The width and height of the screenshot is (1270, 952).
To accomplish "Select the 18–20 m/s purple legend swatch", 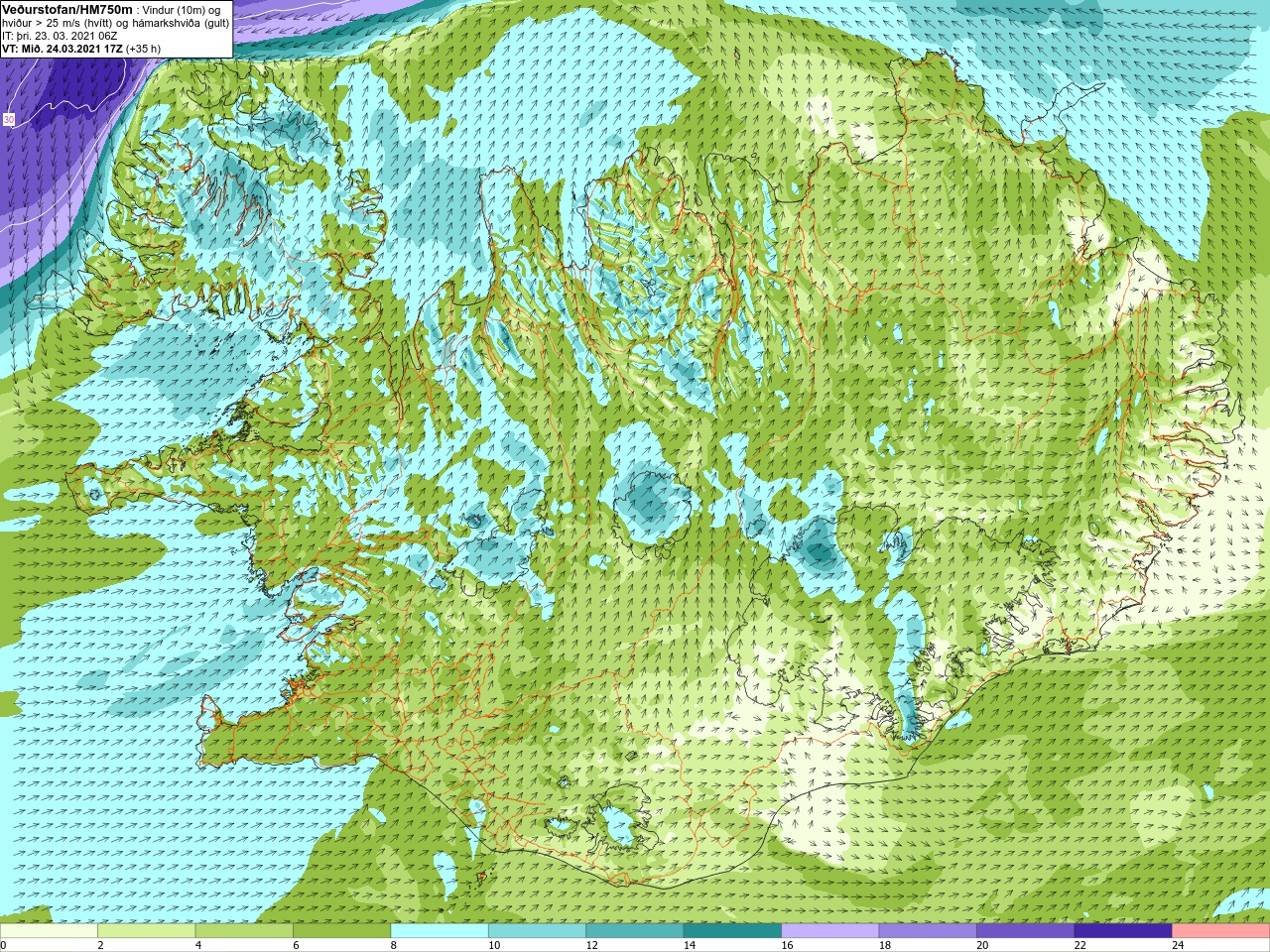I will tap(929, 931).
